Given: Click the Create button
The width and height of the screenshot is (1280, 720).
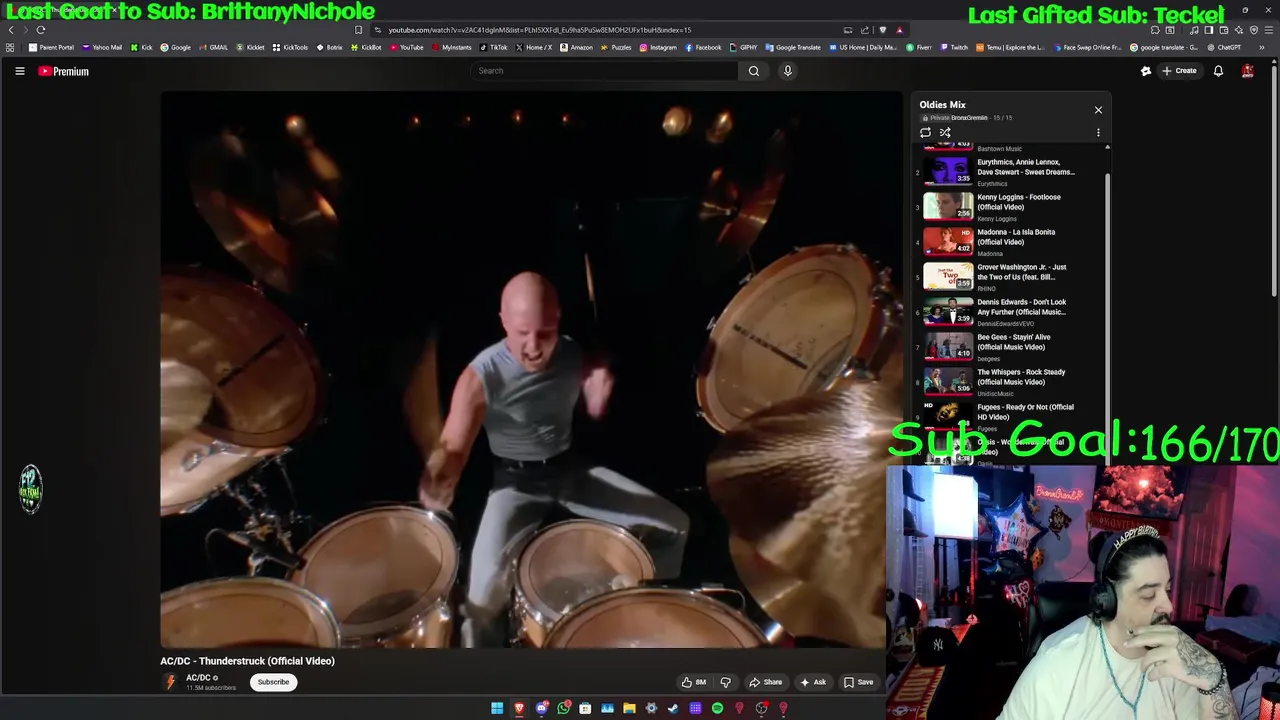Looking at the screenshot, I should click(x=1179, y=71).
